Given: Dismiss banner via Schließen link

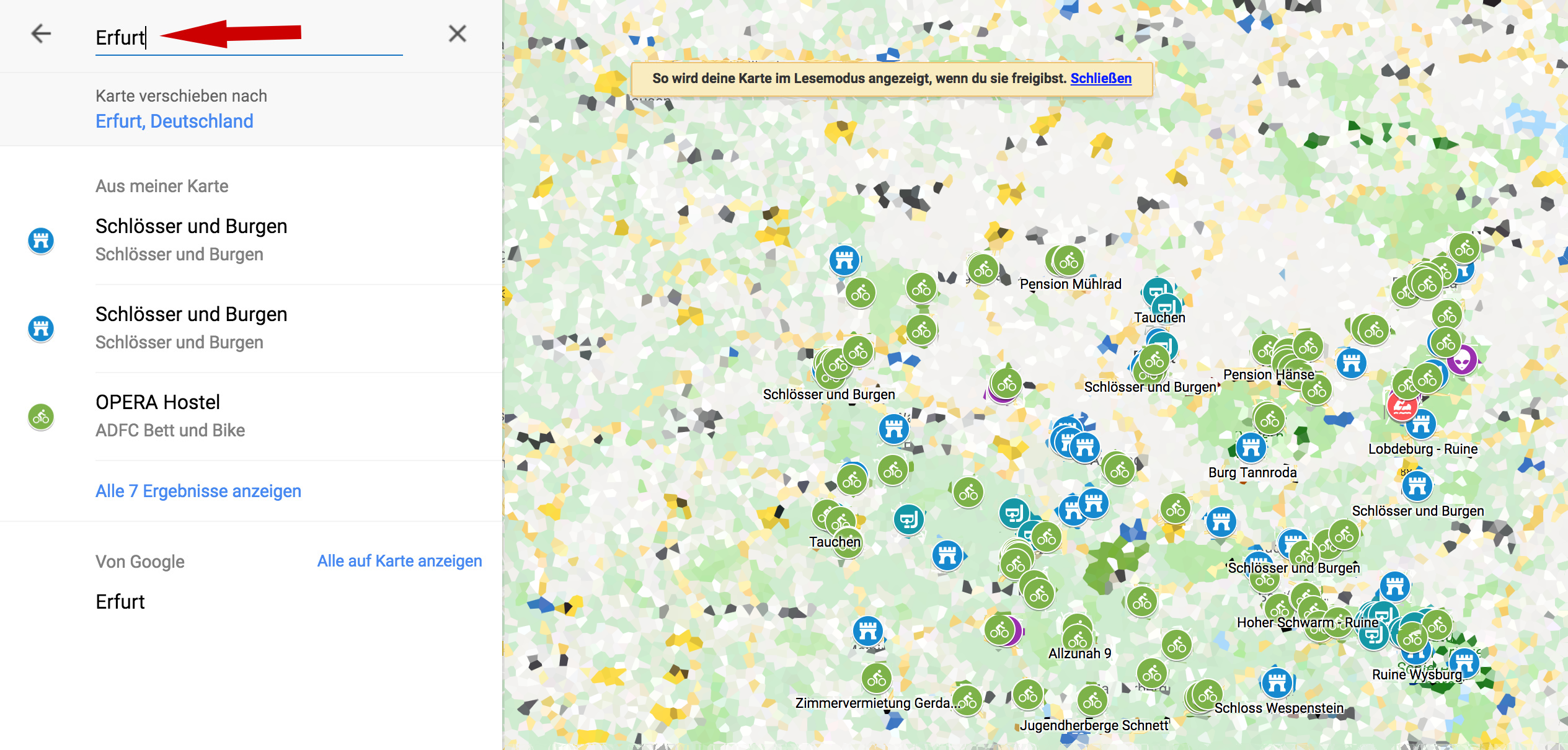Looking at the screenshot, I should [x=1101, y=79].
